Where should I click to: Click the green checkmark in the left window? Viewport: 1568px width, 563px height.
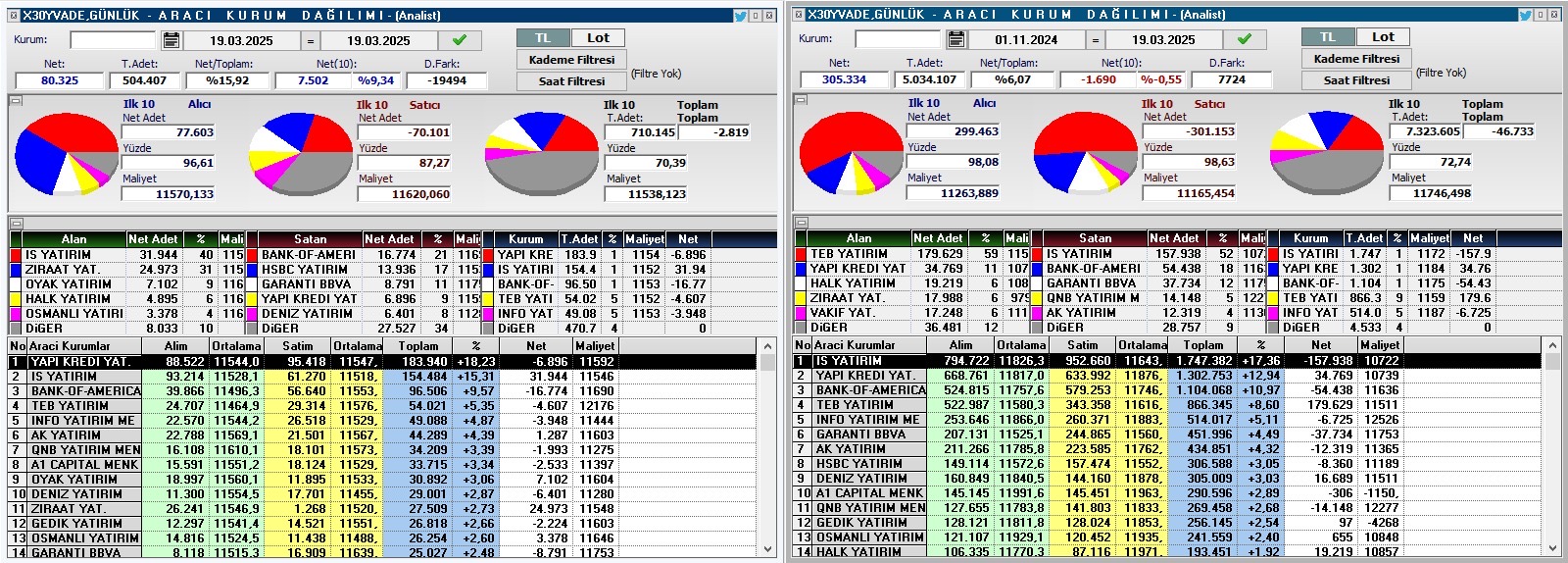click(x=460, y=40)
